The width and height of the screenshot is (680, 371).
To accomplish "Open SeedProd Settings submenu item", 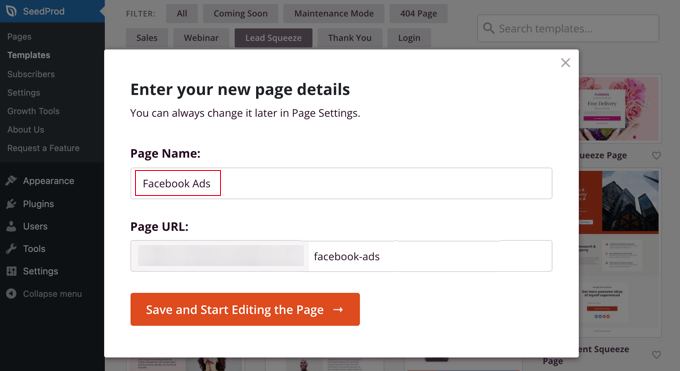I will (x=23, y=92).
